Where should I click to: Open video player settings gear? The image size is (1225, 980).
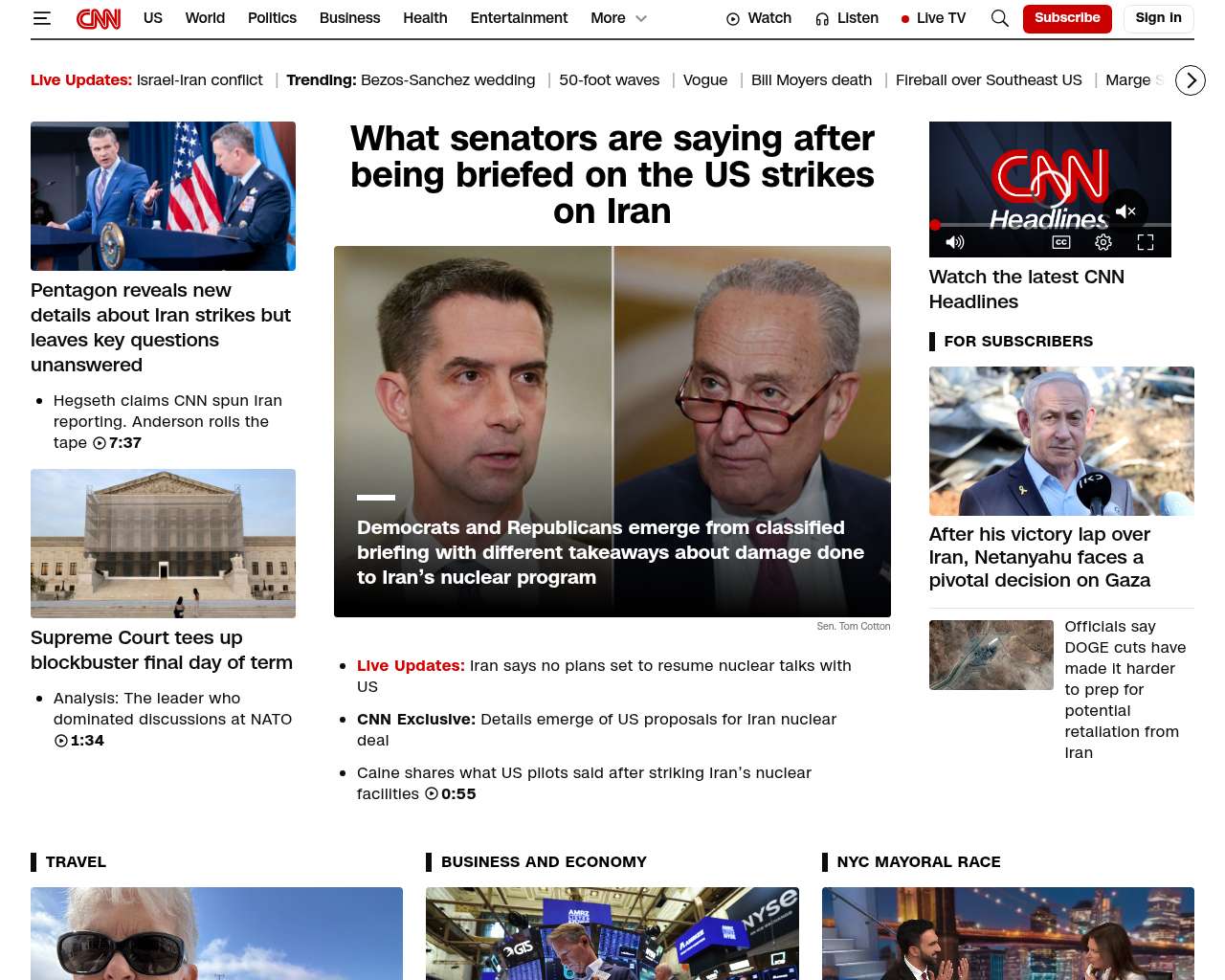pyautogui.click(x=1103, y=242)
